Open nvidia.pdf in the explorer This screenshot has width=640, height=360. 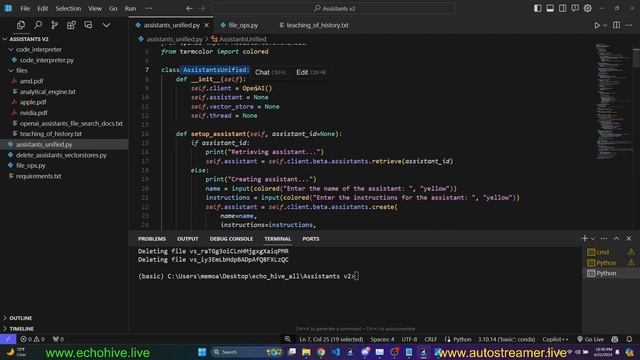coord(33,113)
